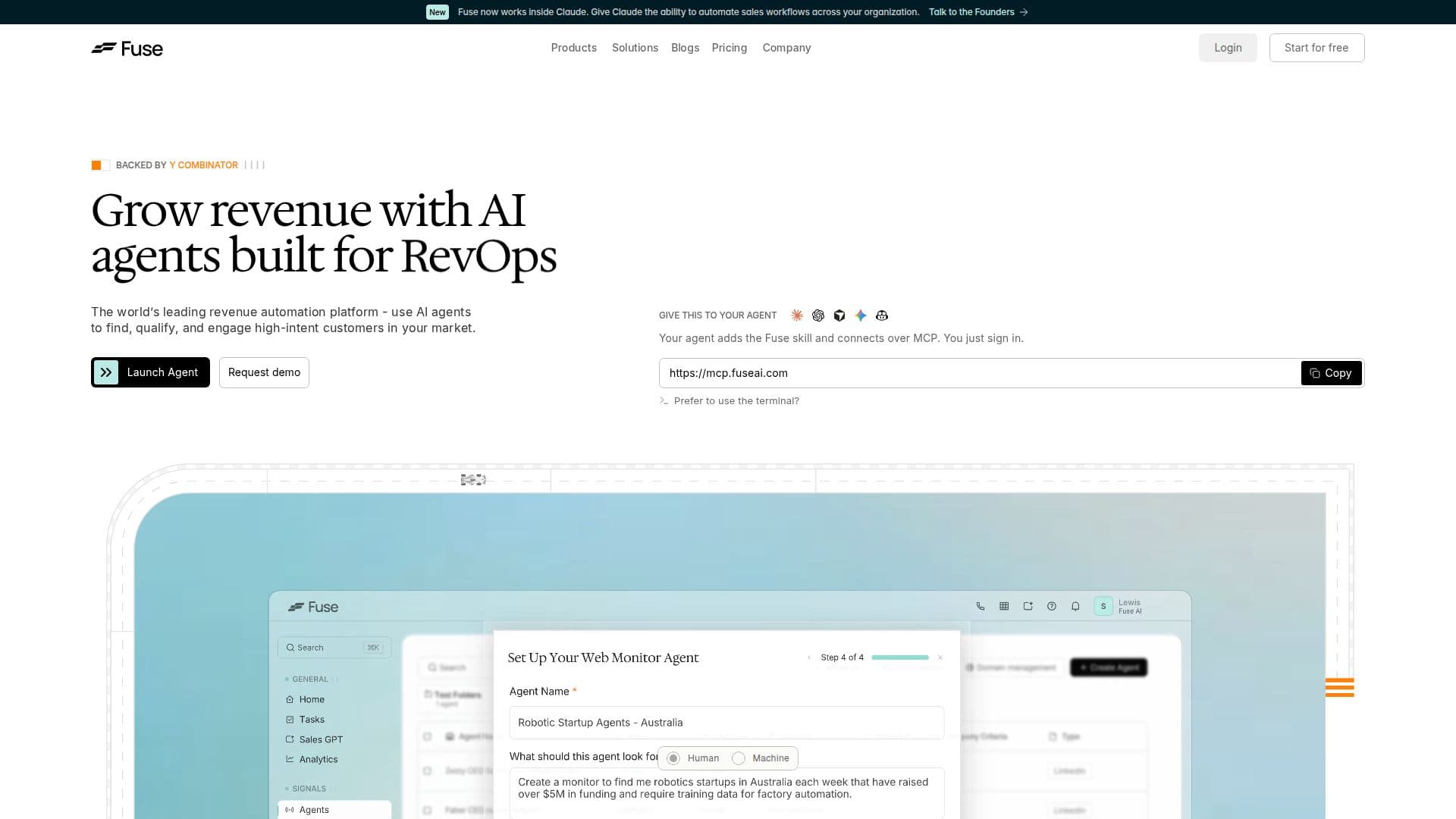Expand the Solutions navigation menu
This screenshot has width=1456, height=819.
[x=635, y=48]
